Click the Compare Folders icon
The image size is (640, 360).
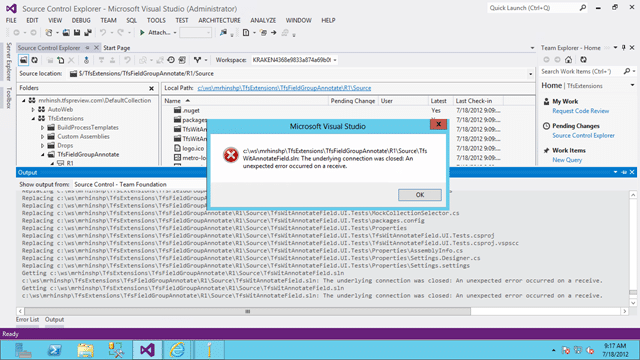(x=182, y=60)
